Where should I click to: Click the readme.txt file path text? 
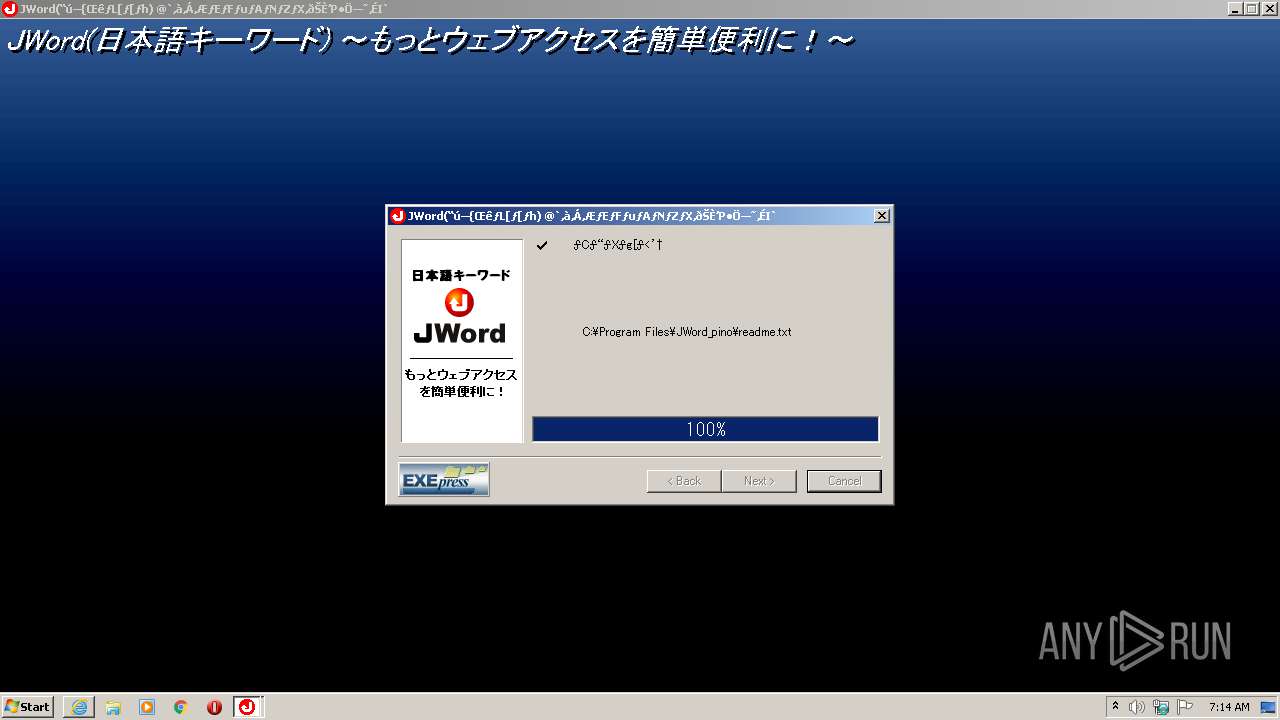click(687, 332)
